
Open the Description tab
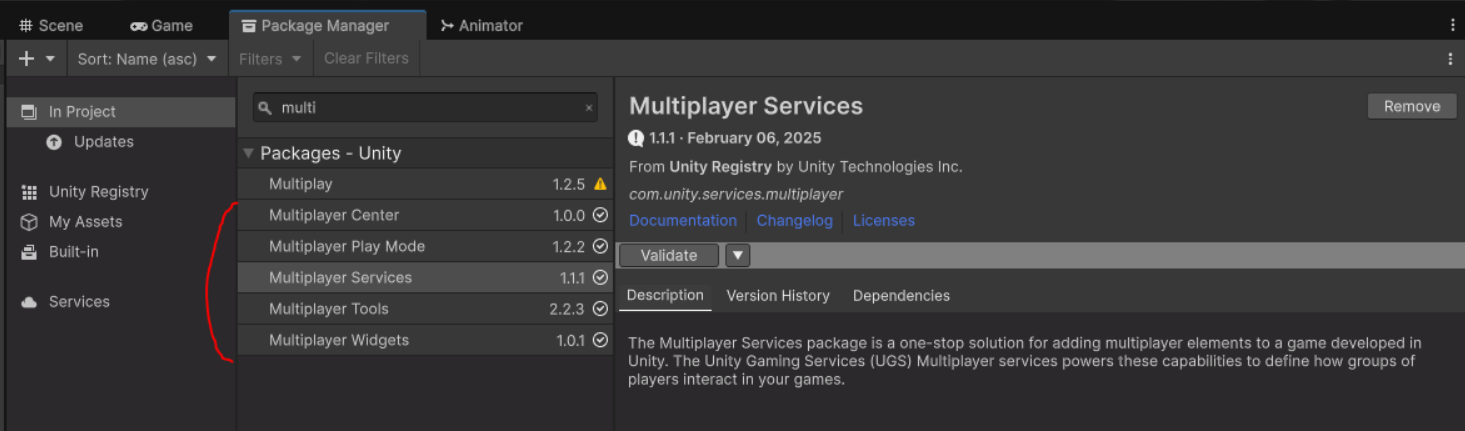[x=665, y=295]
